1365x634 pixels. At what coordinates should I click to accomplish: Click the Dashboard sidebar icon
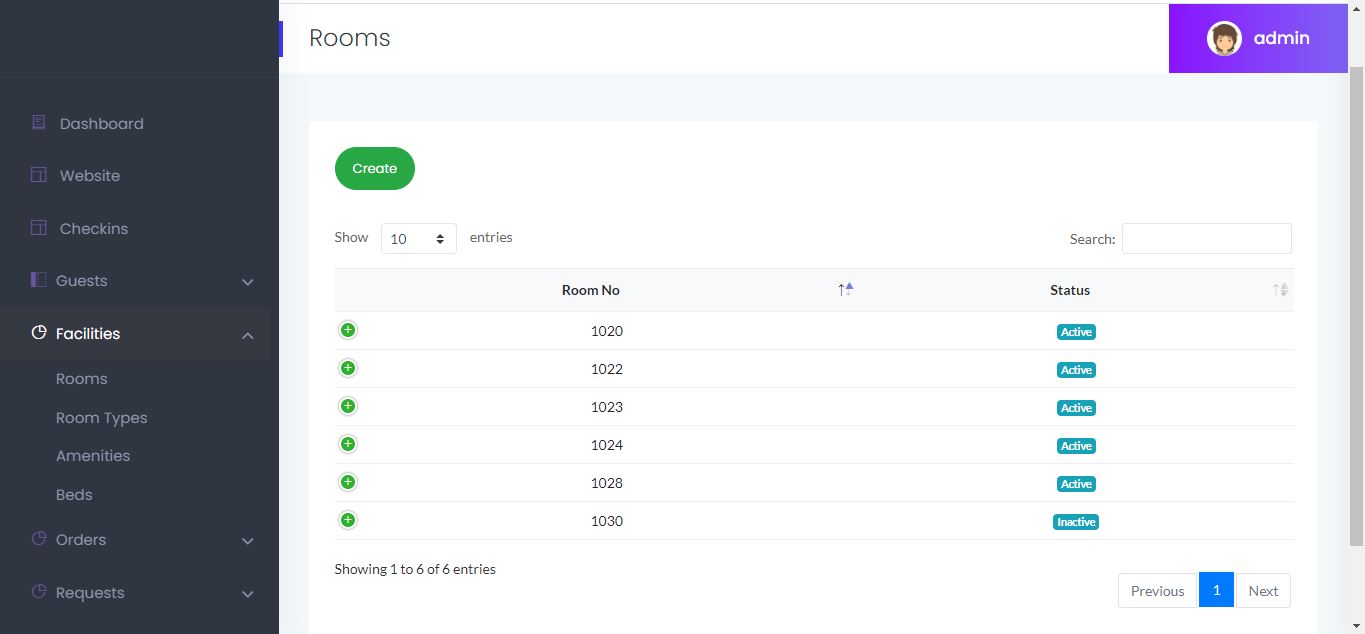[39, 123]
